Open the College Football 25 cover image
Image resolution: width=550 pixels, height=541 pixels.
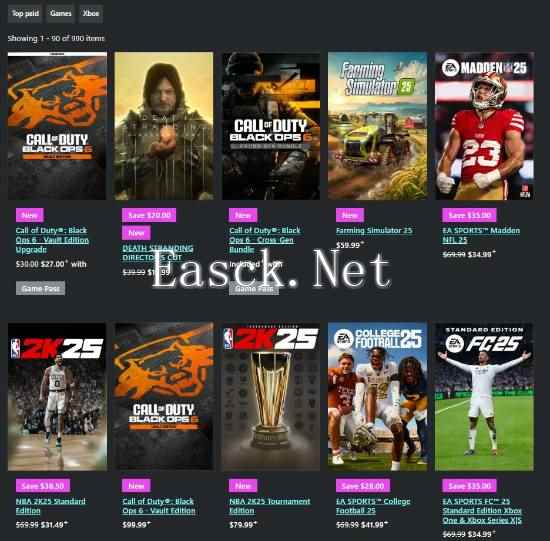377,397
